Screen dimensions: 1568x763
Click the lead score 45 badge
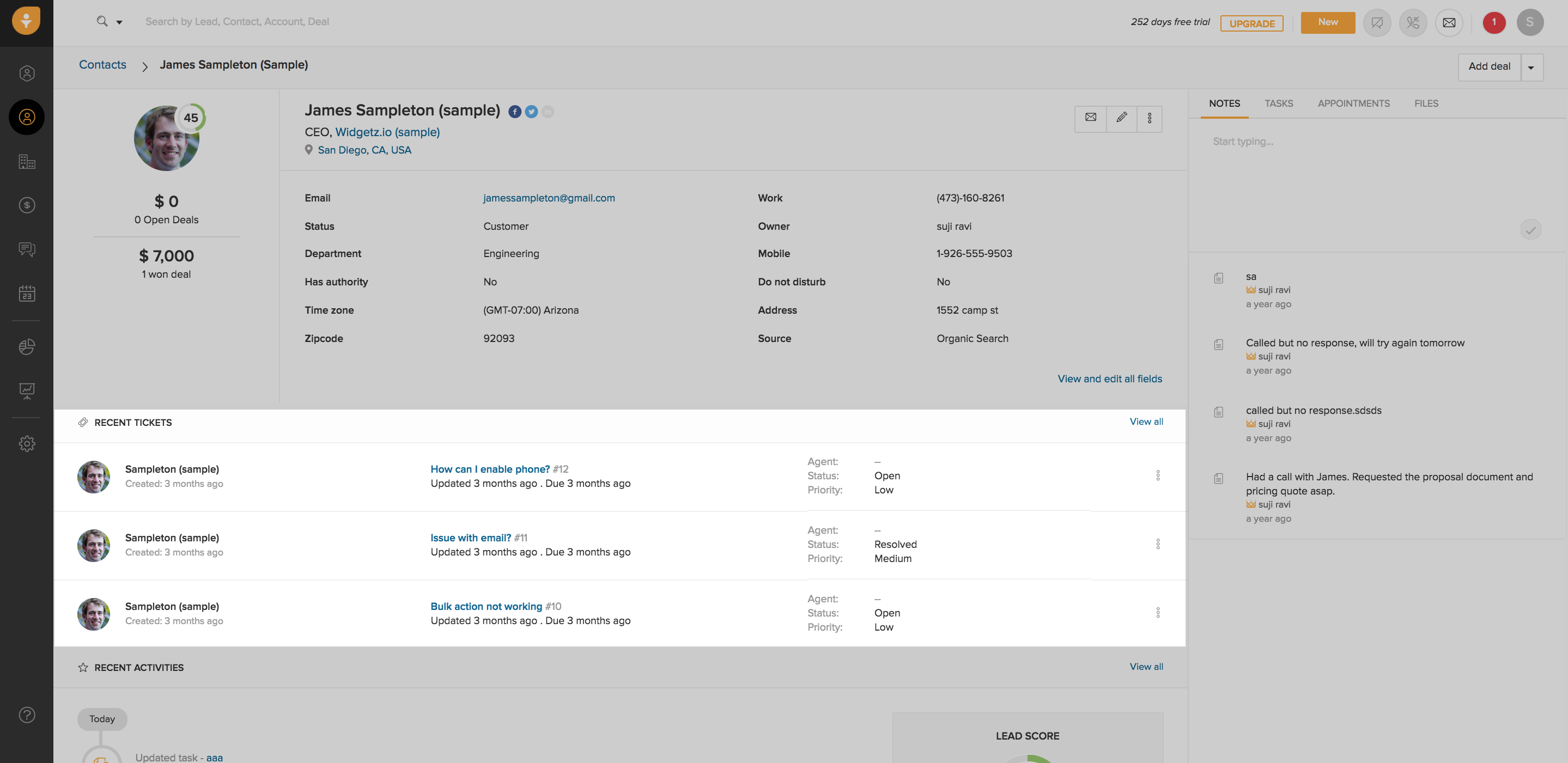pyautogui.click(x=191, y=118)
